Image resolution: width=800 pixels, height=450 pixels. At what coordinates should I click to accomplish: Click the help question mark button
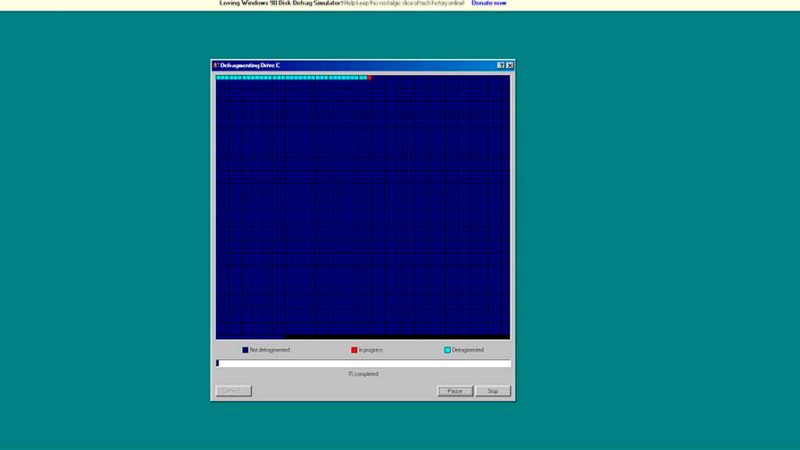(x=501, y=65)
